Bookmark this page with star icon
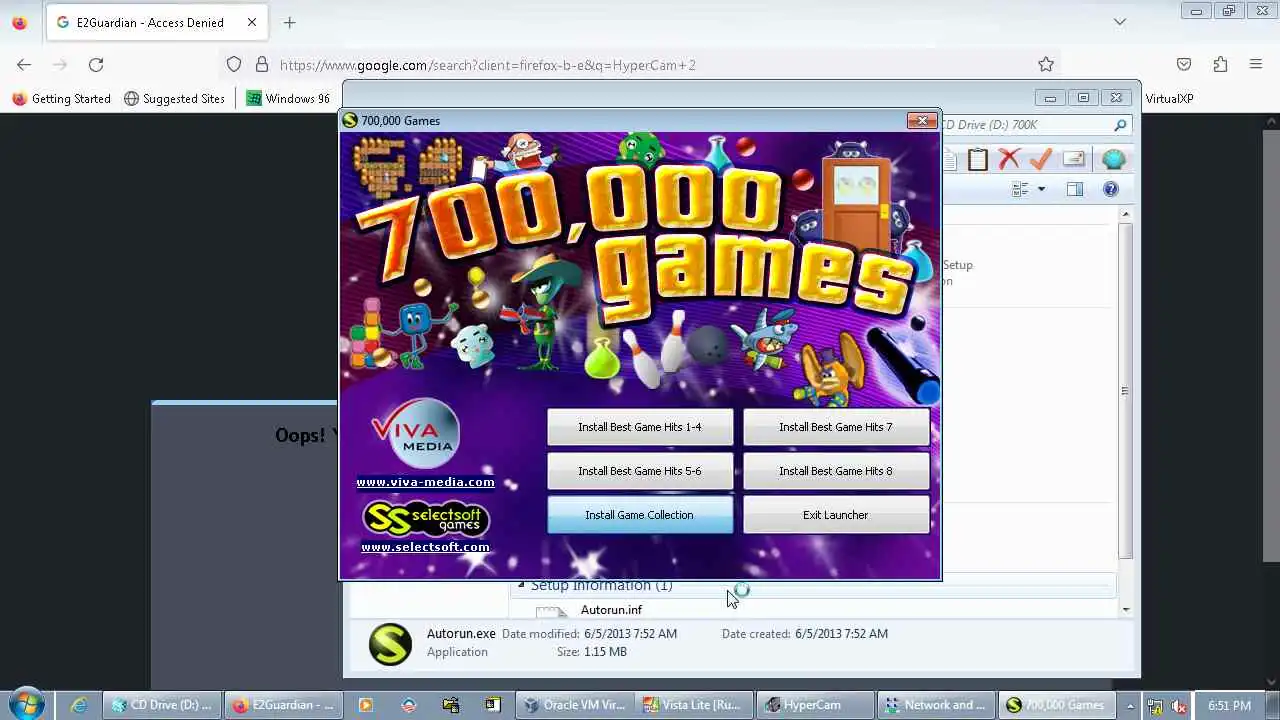Screen dimensions: 1280x720 point(1046,65)
